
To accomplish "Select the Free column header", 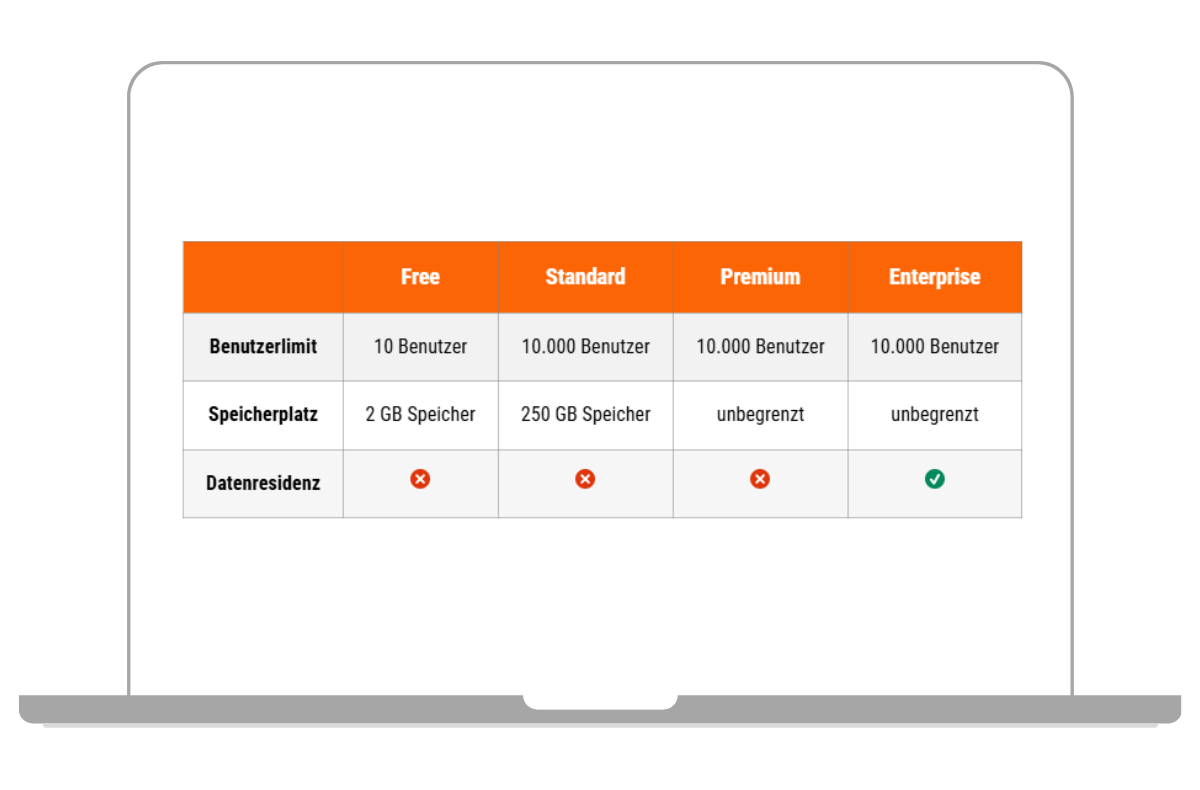I will tap(420, 277).
